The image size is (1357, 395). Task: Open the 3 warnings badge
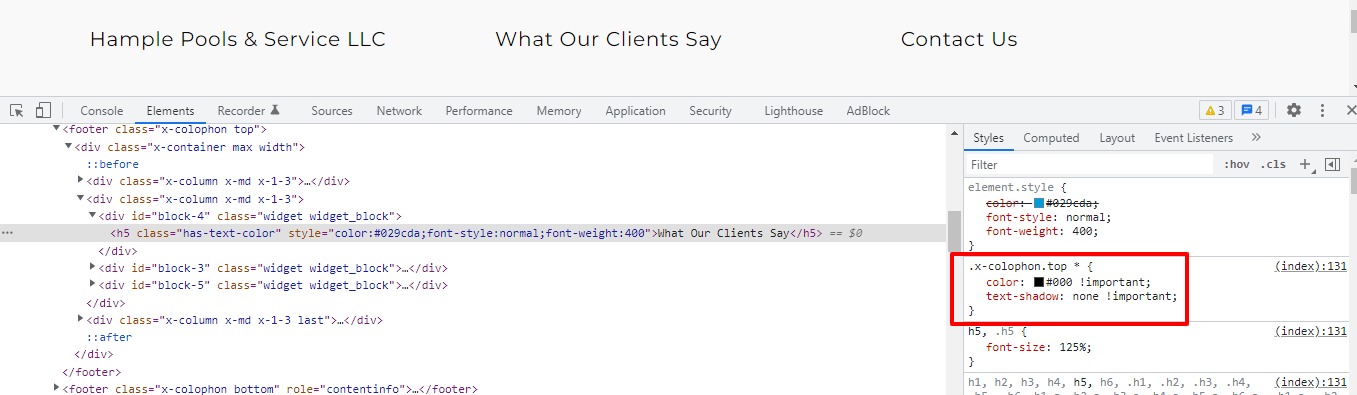click(1214, 110)
